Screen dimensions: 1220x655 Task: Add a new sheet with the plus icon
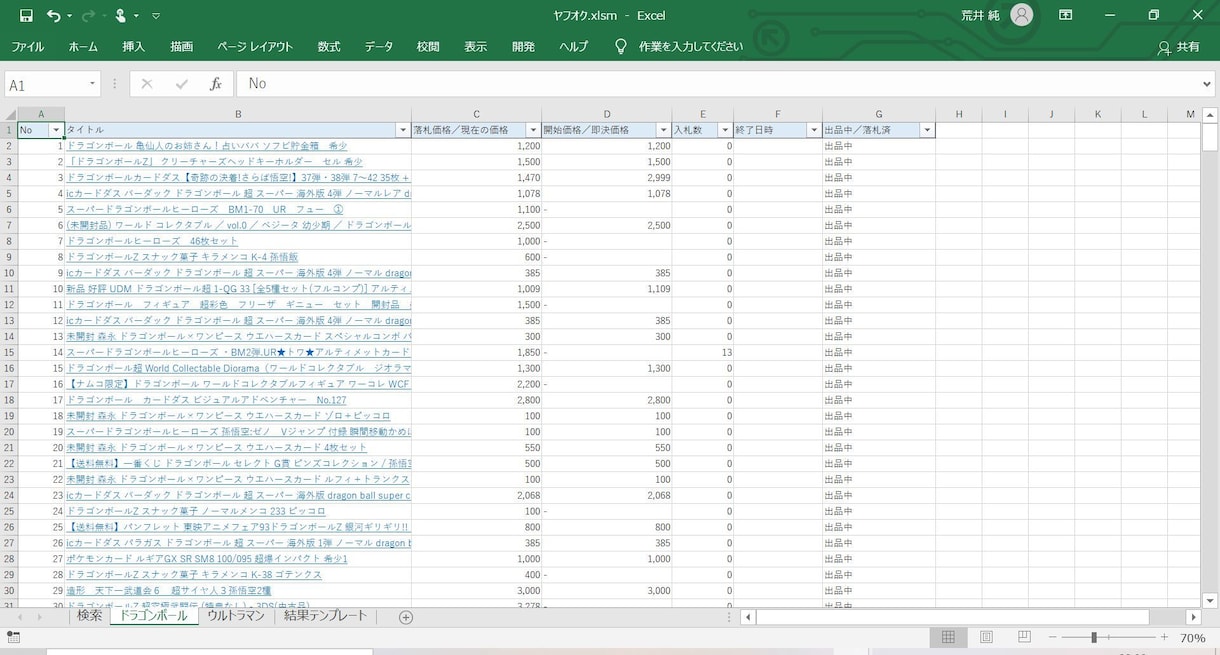[x=406, y=617]
